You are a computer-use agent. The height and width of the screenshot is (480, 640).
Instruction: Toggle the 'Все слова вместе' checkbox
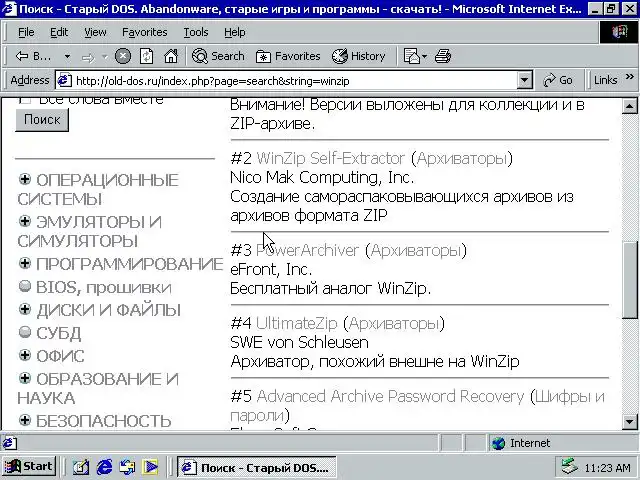(25, 100)
